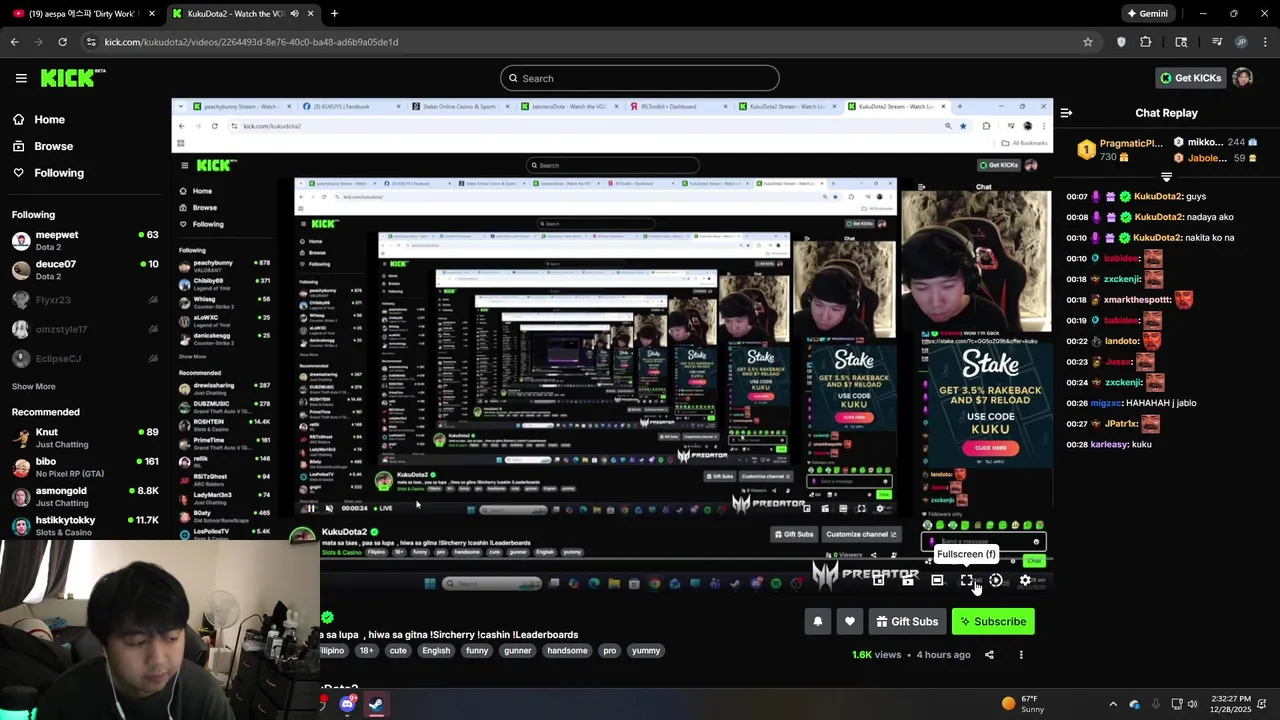Click the pro tag
The image size is (1280, 720).
[610, 651]
